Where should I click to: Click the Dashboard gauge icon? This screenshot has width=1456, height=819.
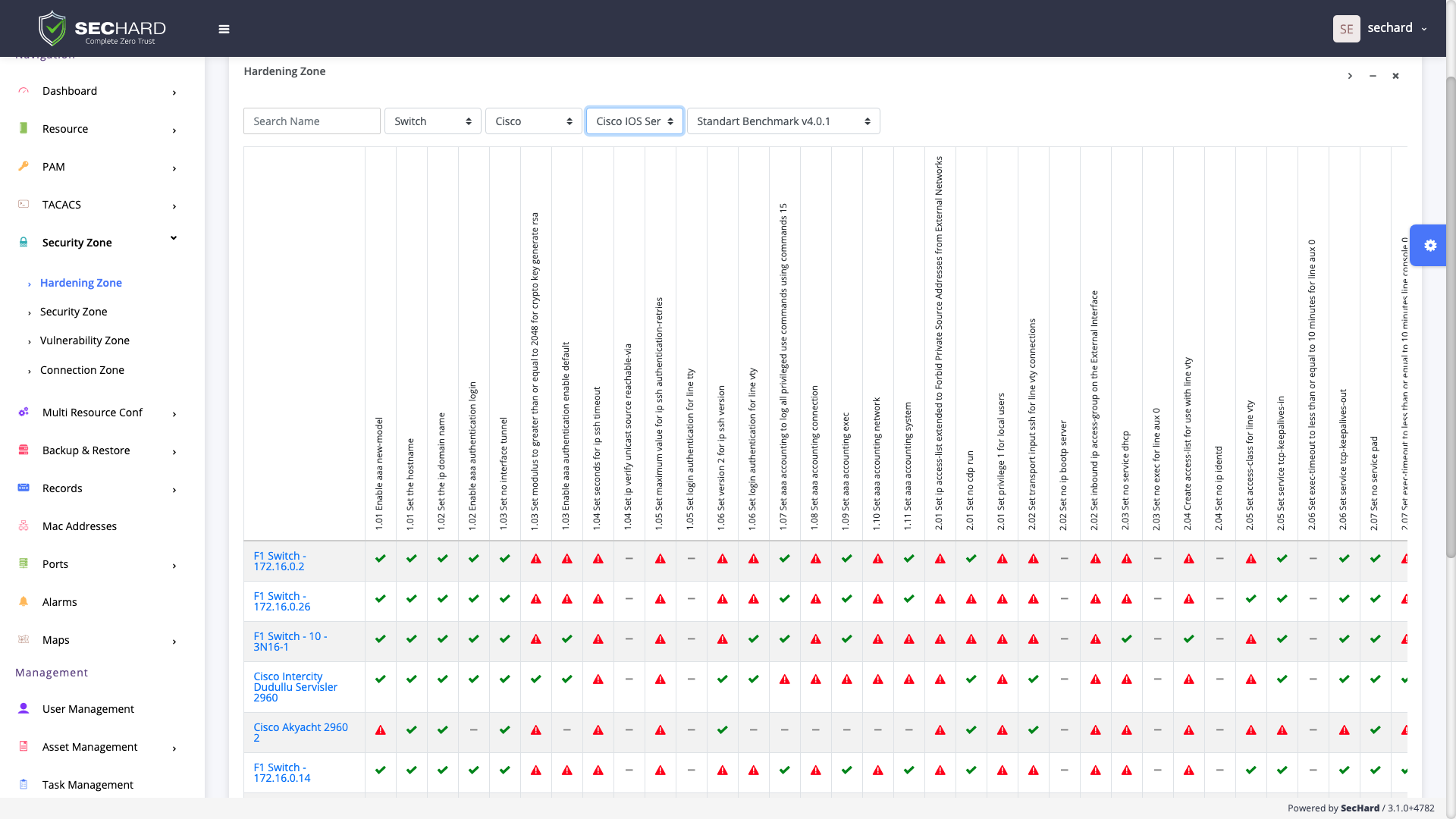24,90
